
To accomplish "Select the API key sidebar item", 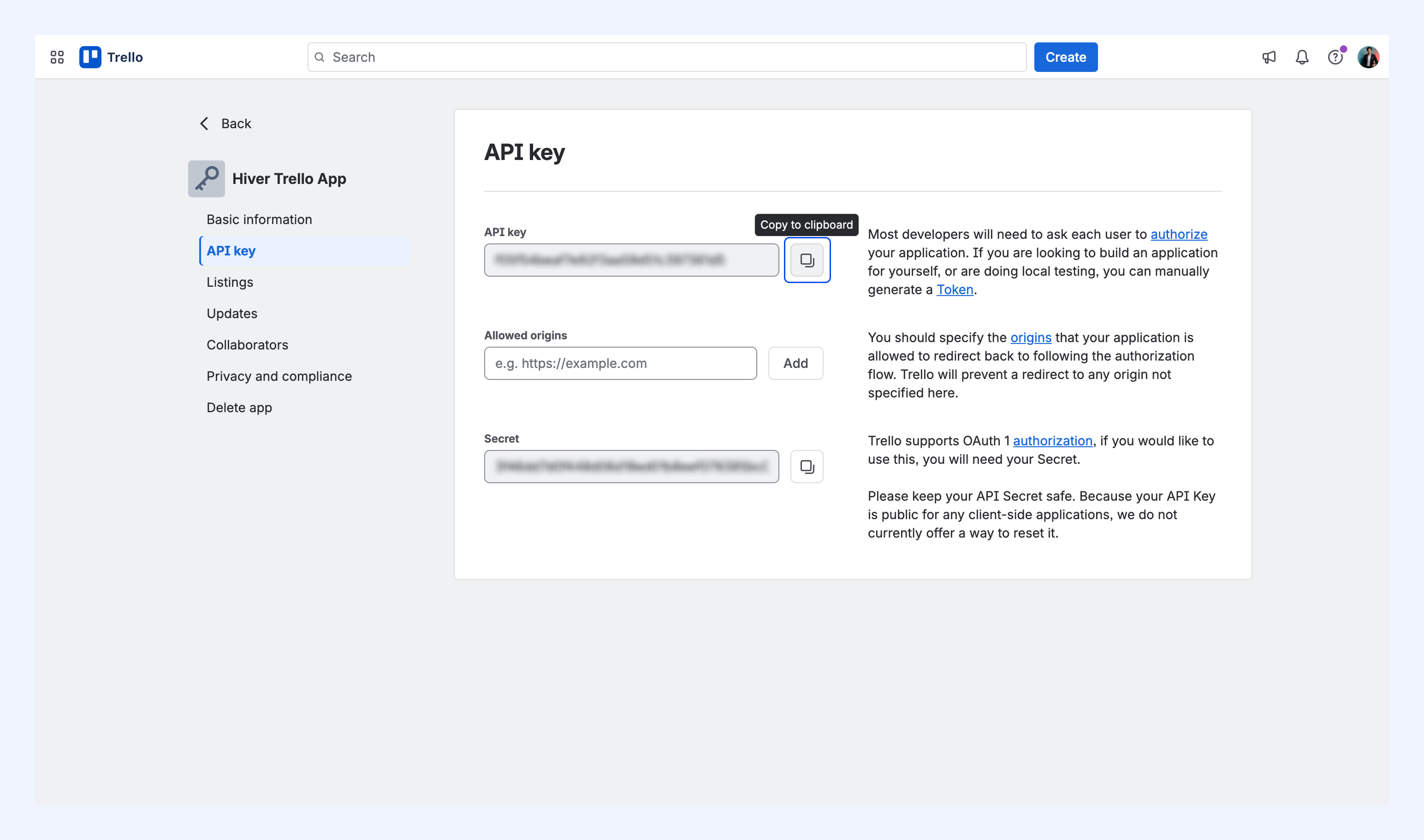I will [x=305, y=251].
